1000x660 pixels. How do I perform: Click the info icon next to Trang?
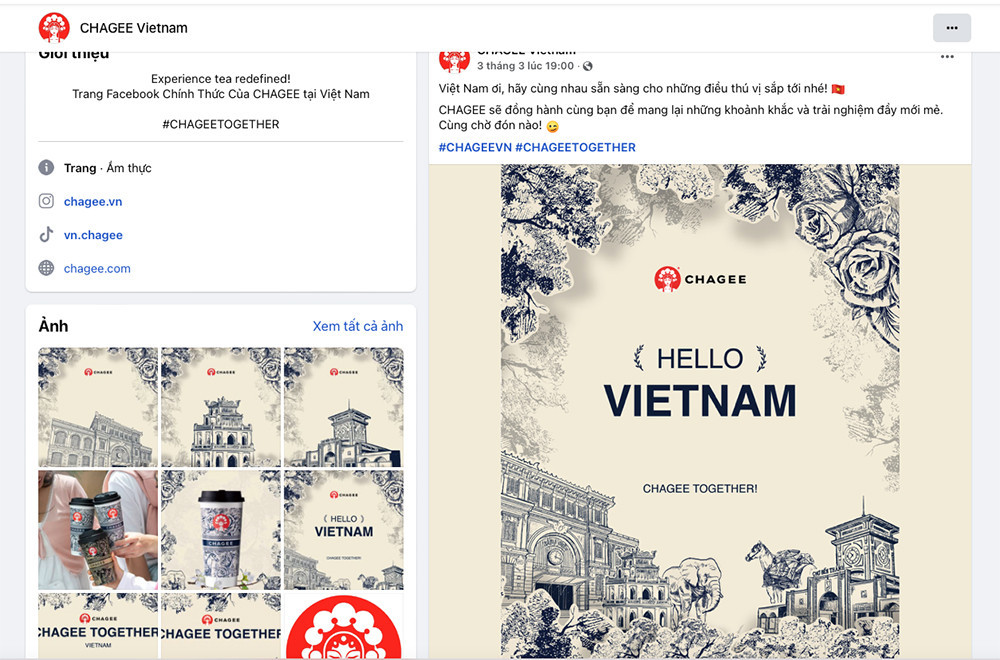tap(46, 167)
